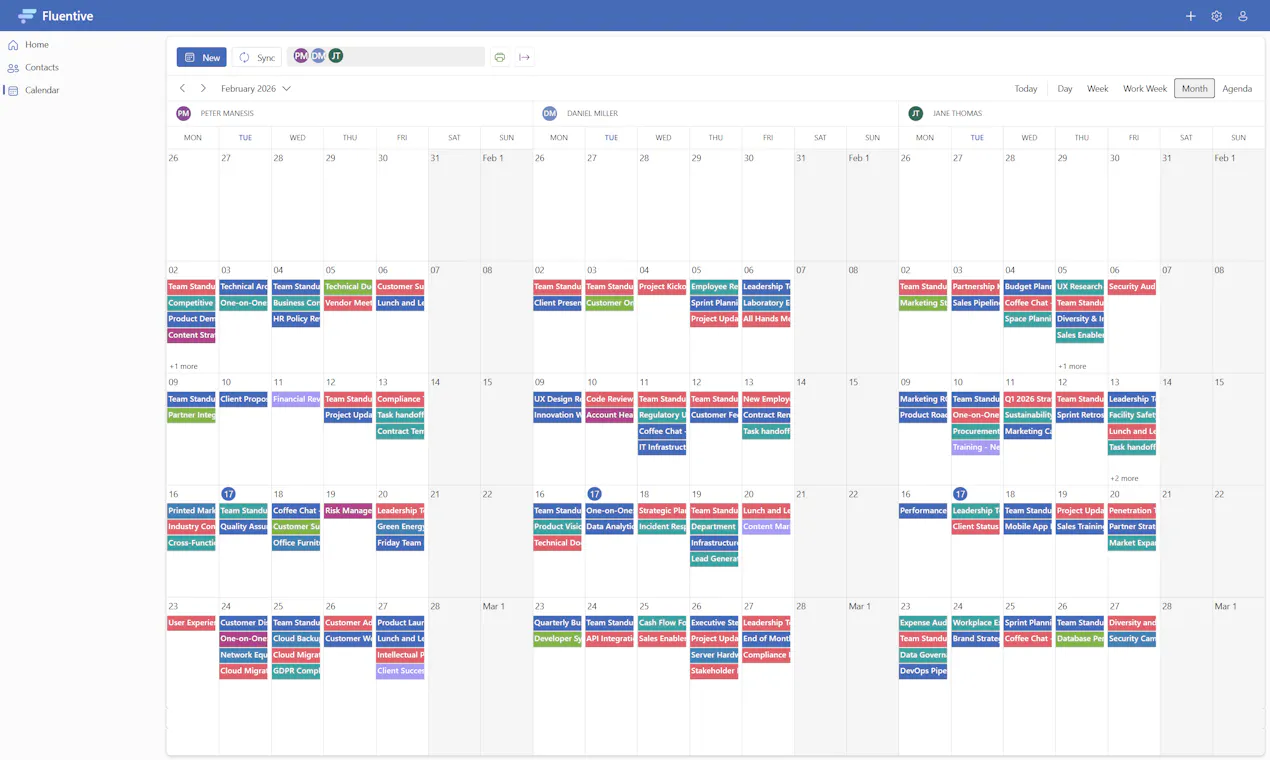Go to next month arrow
The width and height of the screenshot is (1270, 760).
point(203,89)
